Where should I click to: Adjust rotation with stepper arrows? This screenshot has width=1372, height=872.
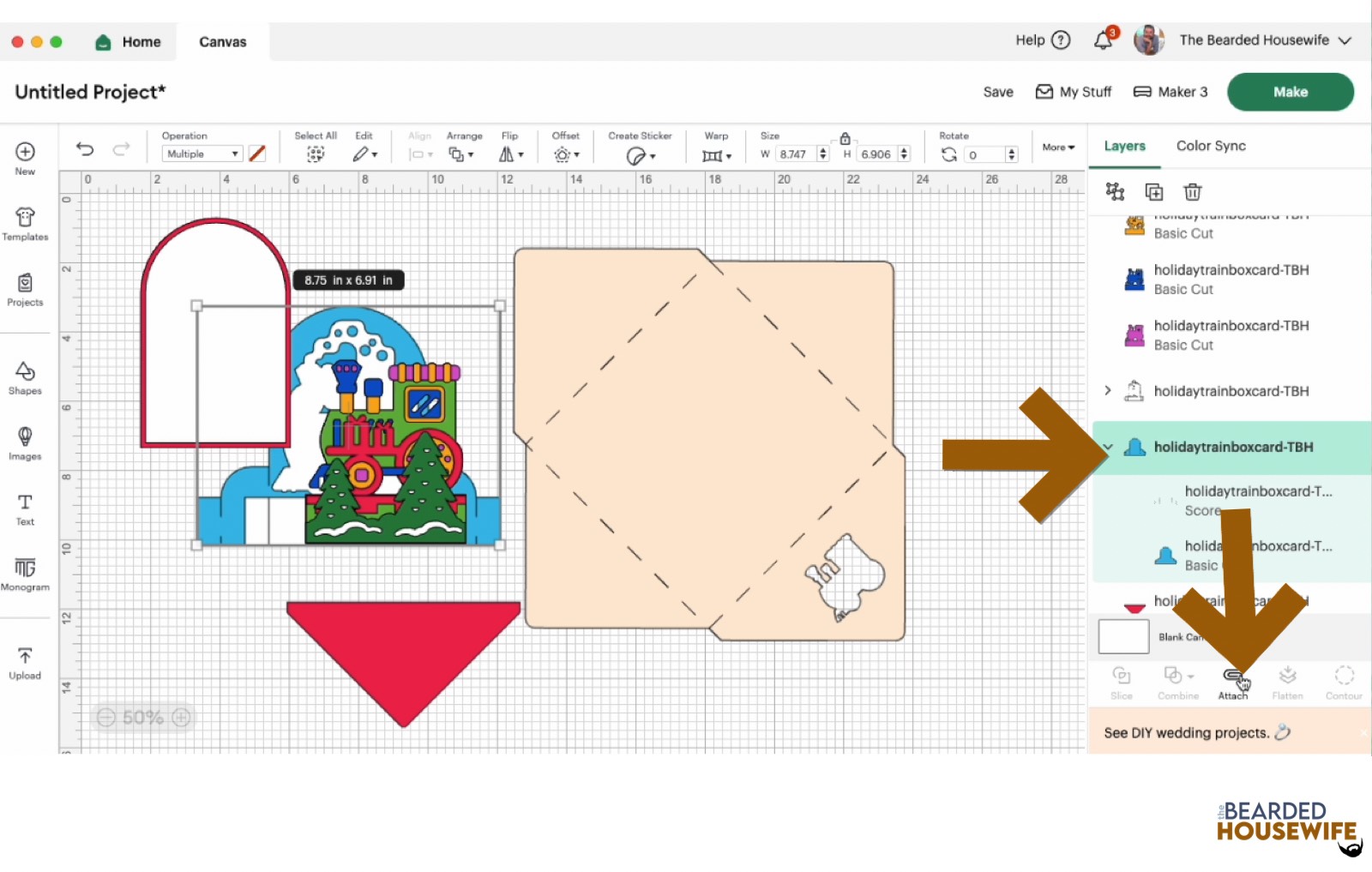1012,154
